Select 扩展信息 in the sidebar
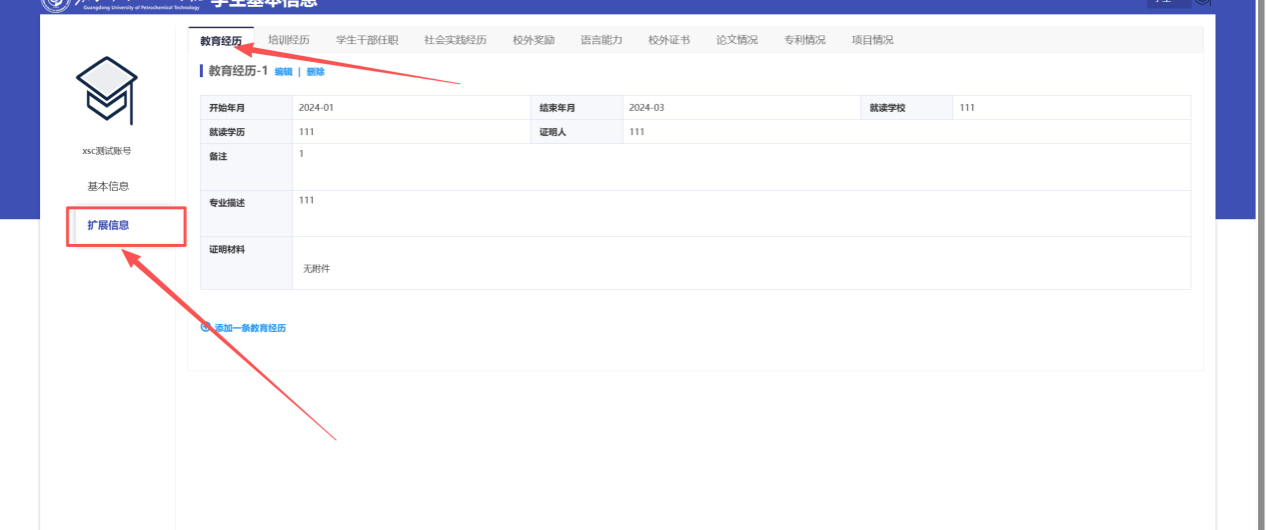 coord(108,225)
